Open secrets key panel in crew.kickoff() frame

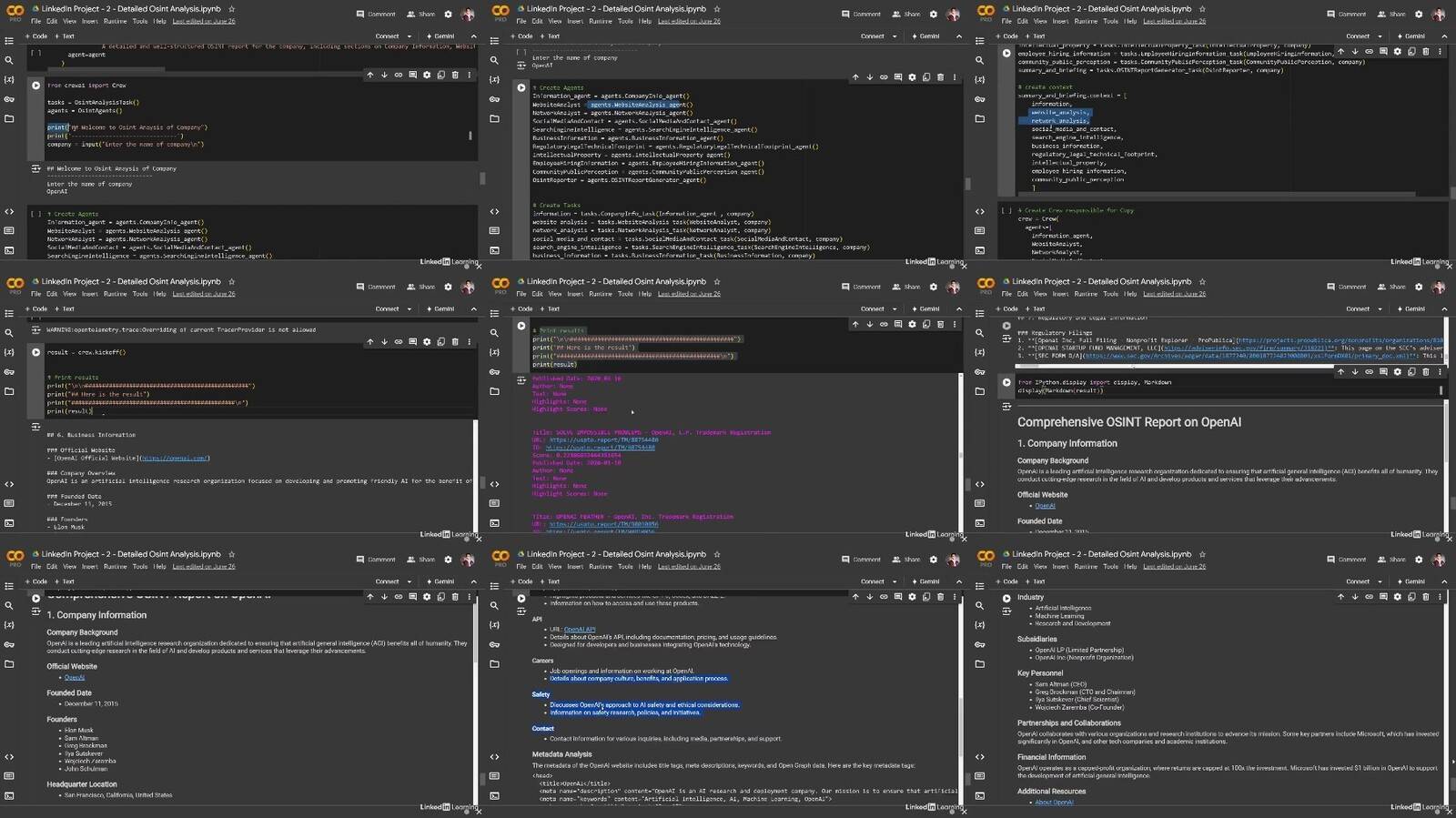9,371
